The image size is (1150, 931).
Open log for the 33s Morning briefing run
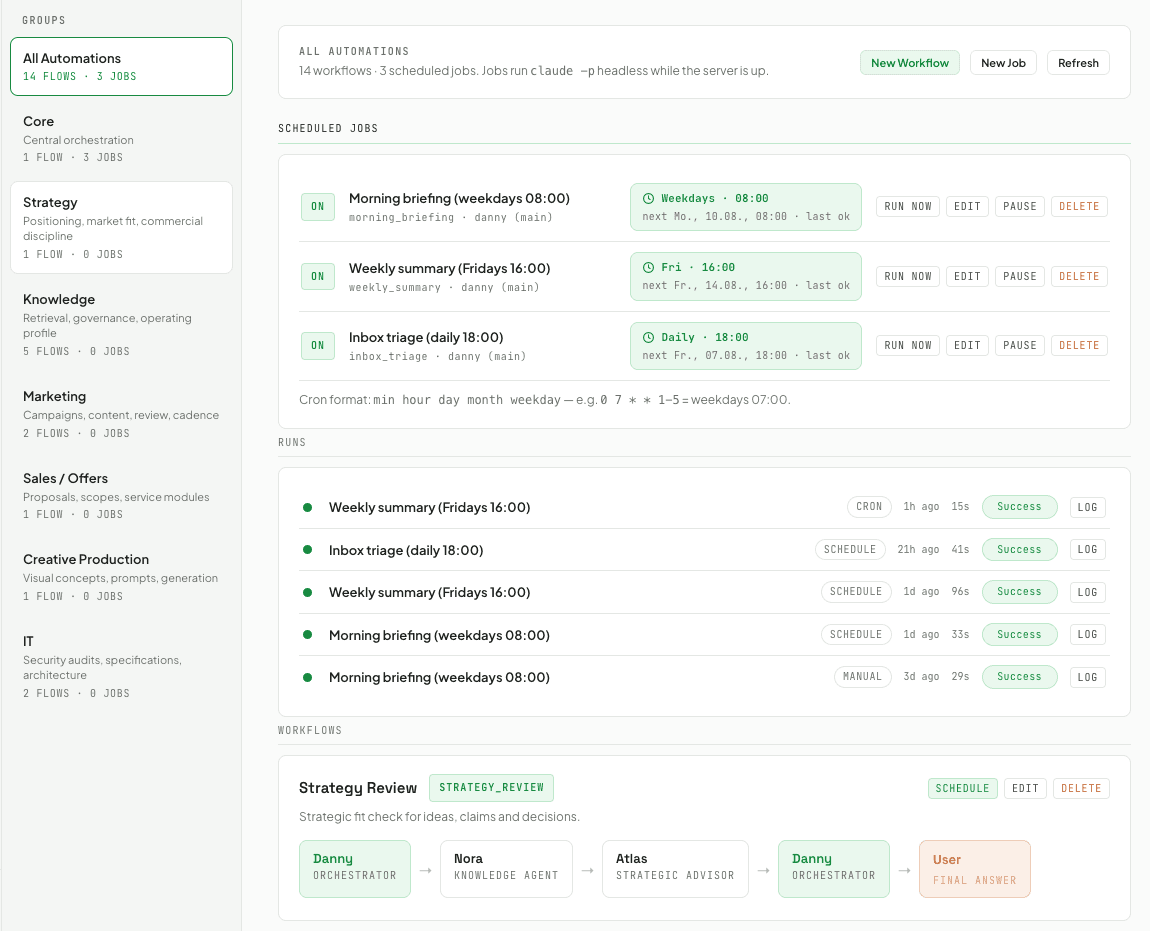1087,635
